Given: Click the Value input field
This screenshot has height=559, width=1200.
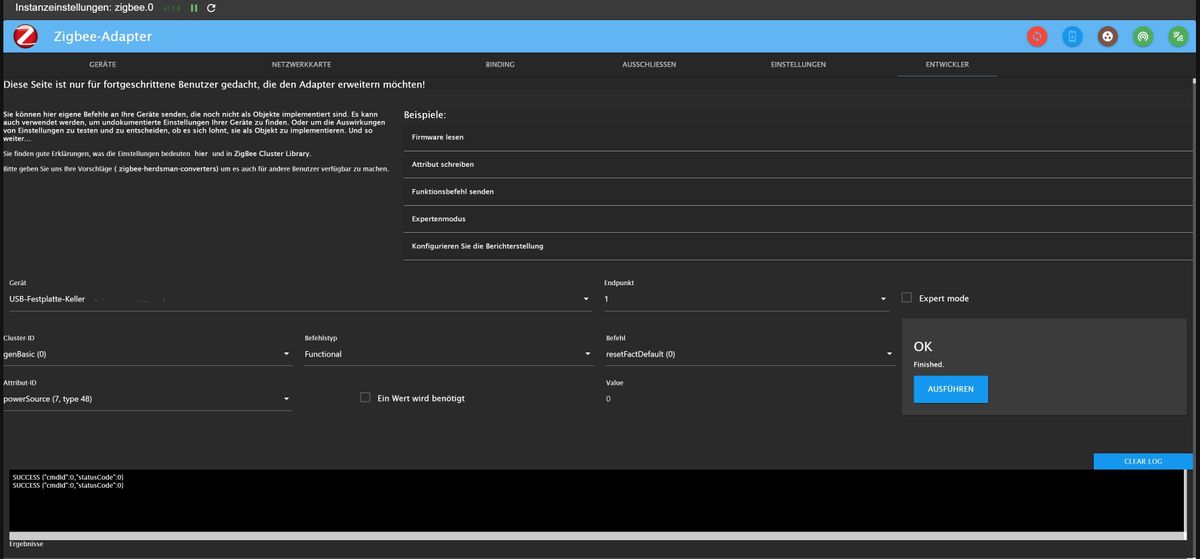Looking at the screenshot, I should click(749, 399).
